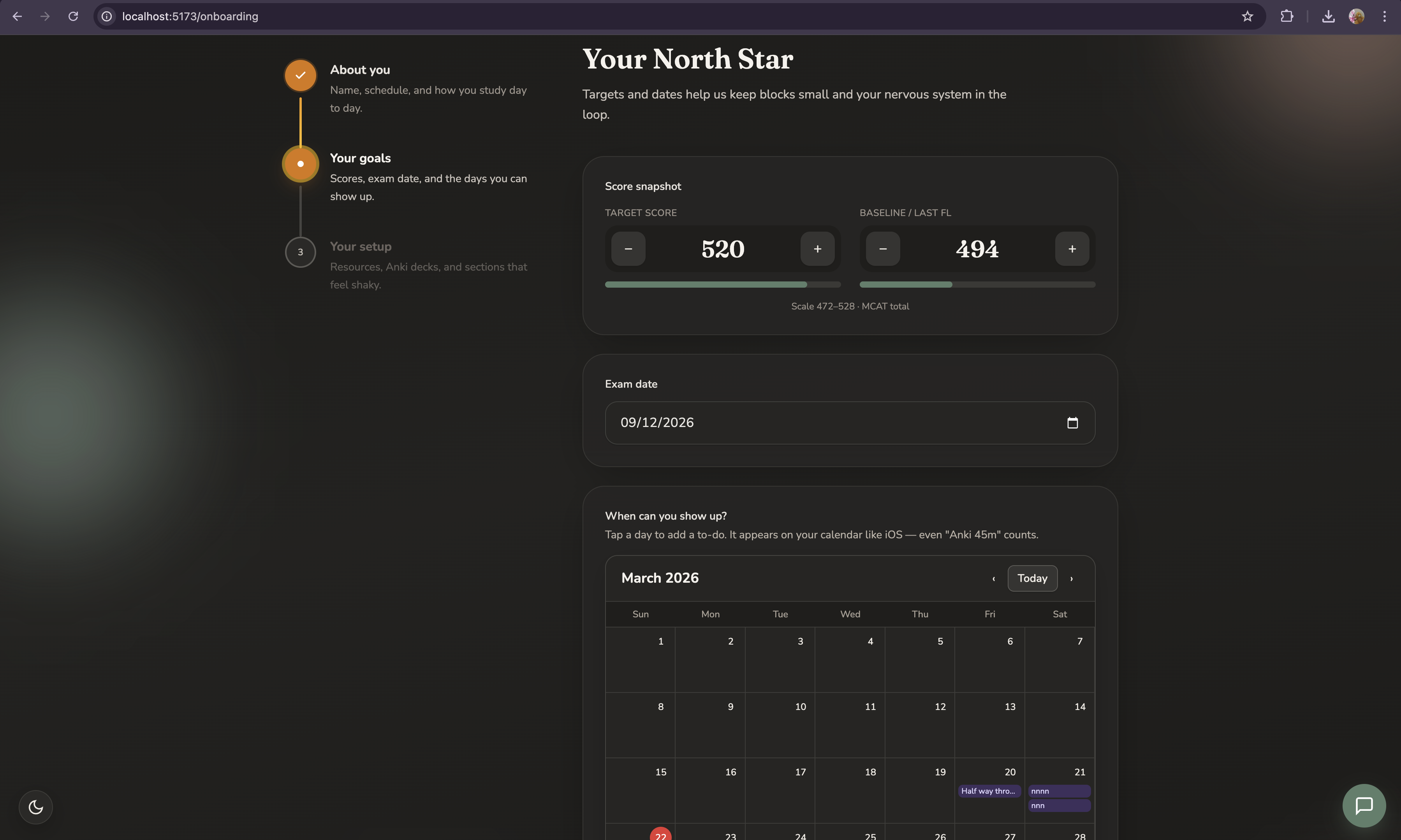The width and height of the screenshot is (1401, 840).
Task: Open Chrome three-dot menu
Action: (1385, 16)
